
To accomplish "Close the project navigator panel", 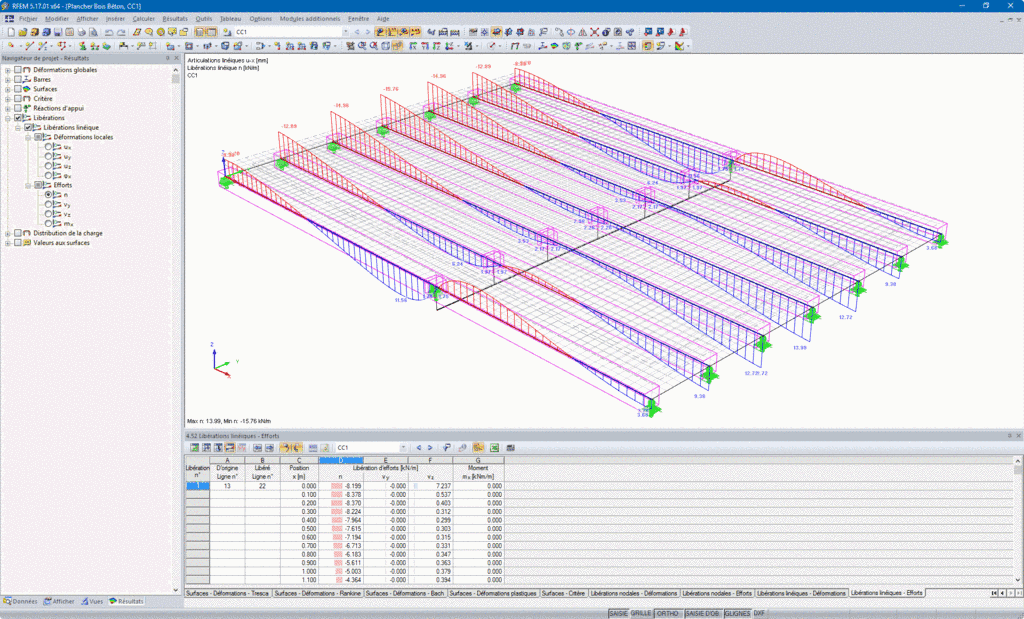I will [176, 58].
